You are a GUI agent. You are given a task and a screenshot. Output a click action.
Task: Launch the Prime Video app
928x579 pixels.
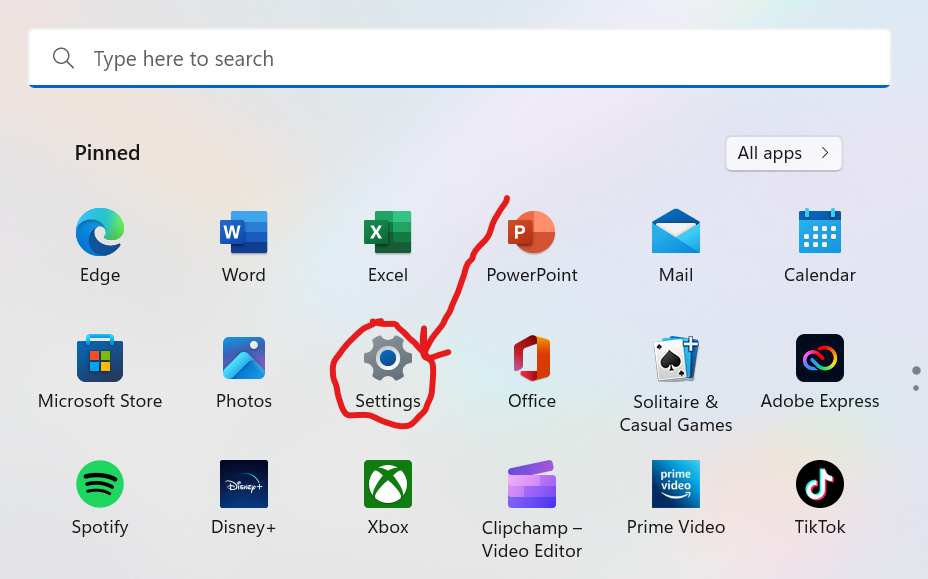click(x=676, y=484)
